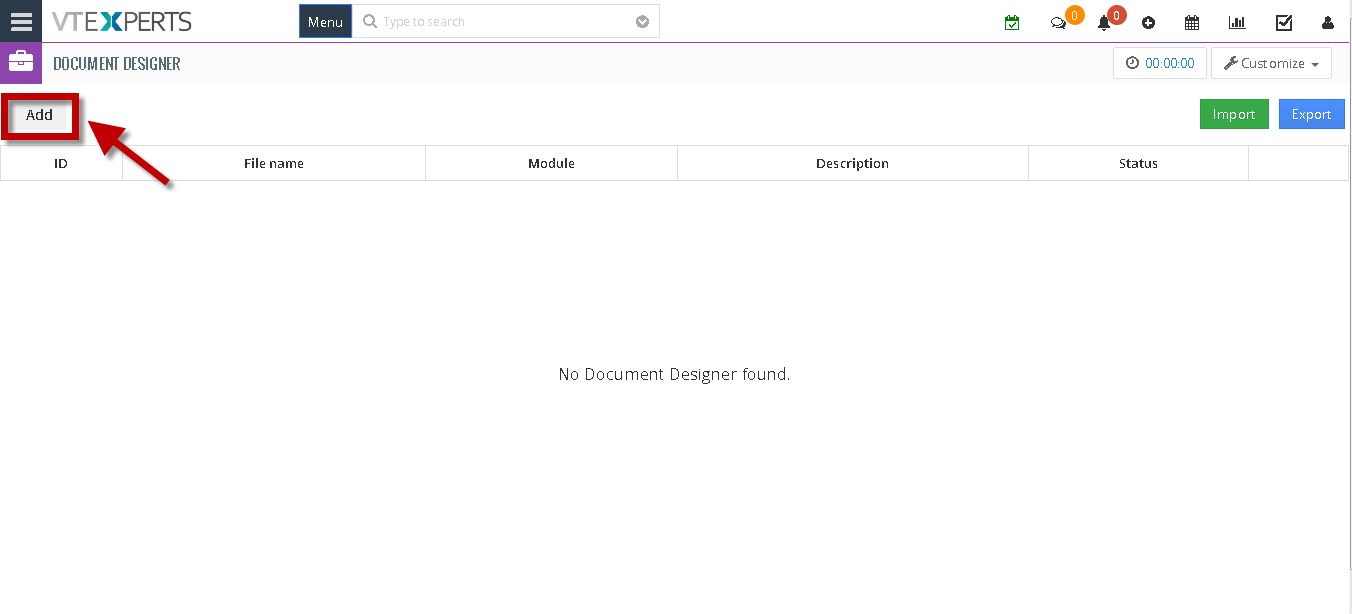Click the Status column header
This screenshot has height=614, width=1352.
pos(1139,163)
